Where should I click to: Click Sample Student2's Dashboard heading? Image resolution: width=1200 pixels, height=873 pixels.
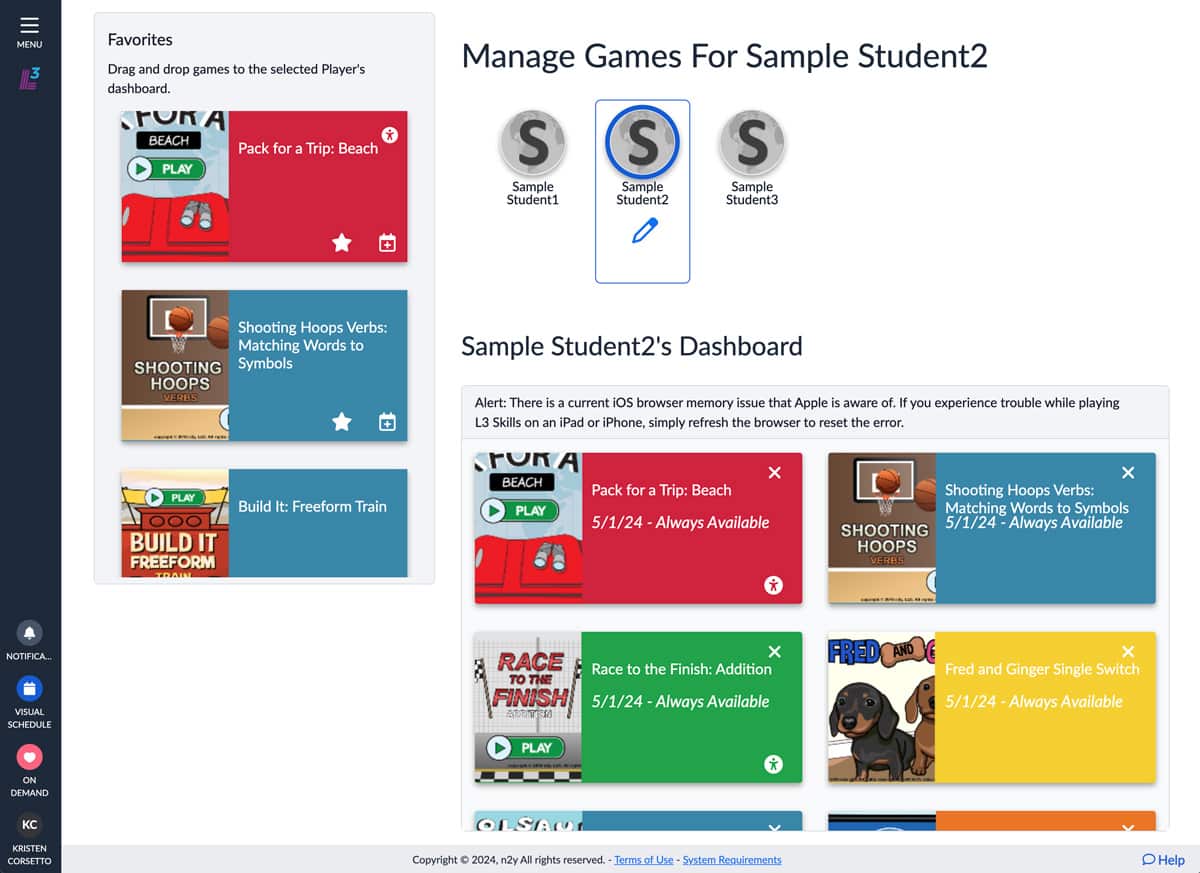click(x=632, y=347)
